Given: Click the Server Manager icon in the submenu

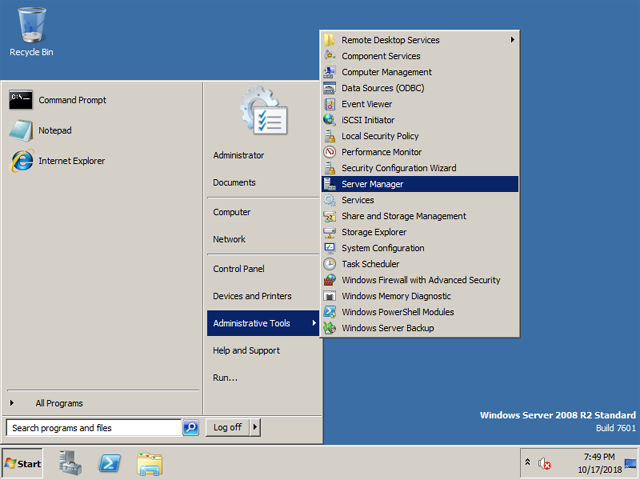Looking at the screenshot, I should tap(329, 184).
